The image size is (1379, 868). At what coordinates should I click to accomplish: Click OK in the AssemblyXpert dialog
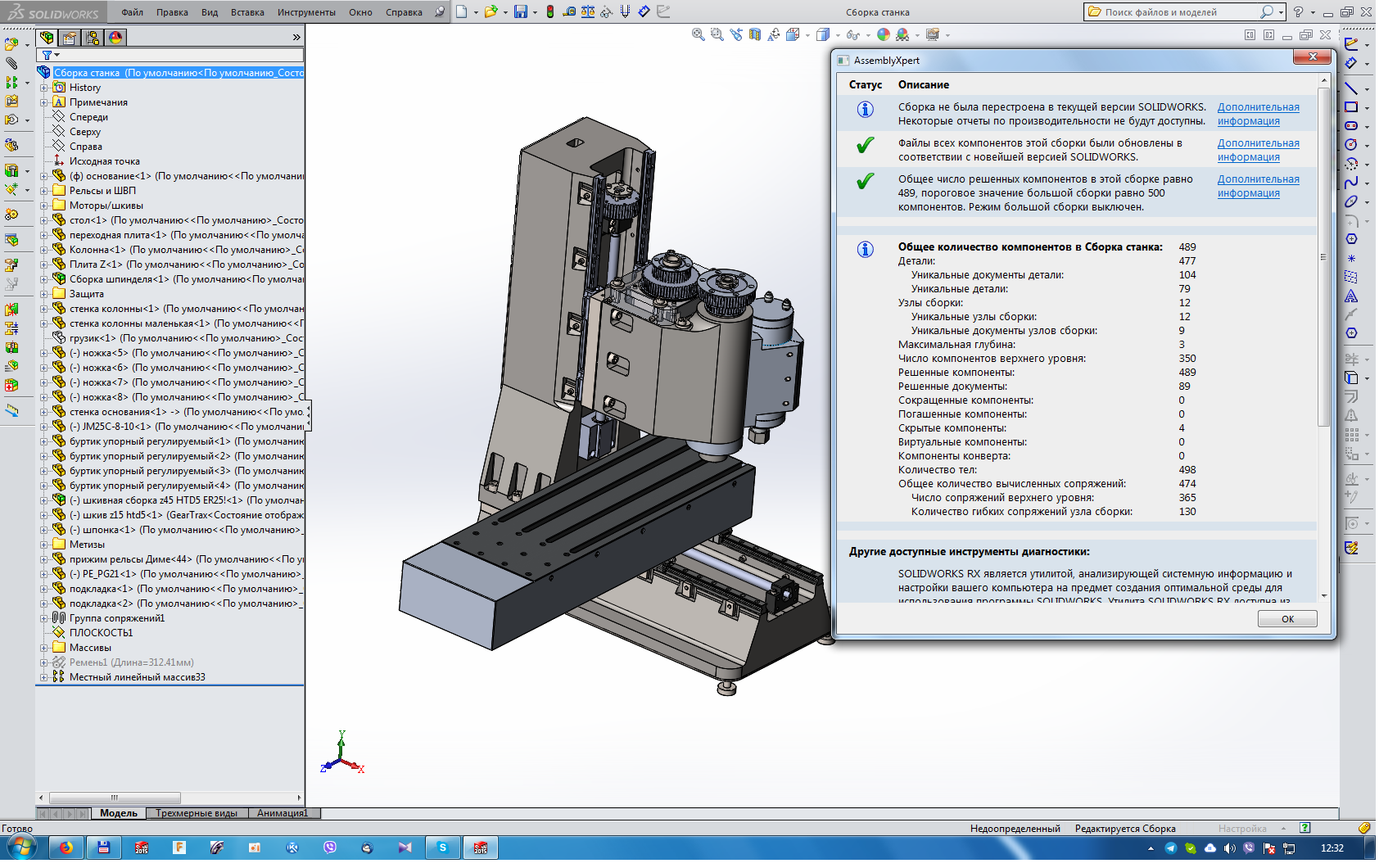tap(1287, 619)
